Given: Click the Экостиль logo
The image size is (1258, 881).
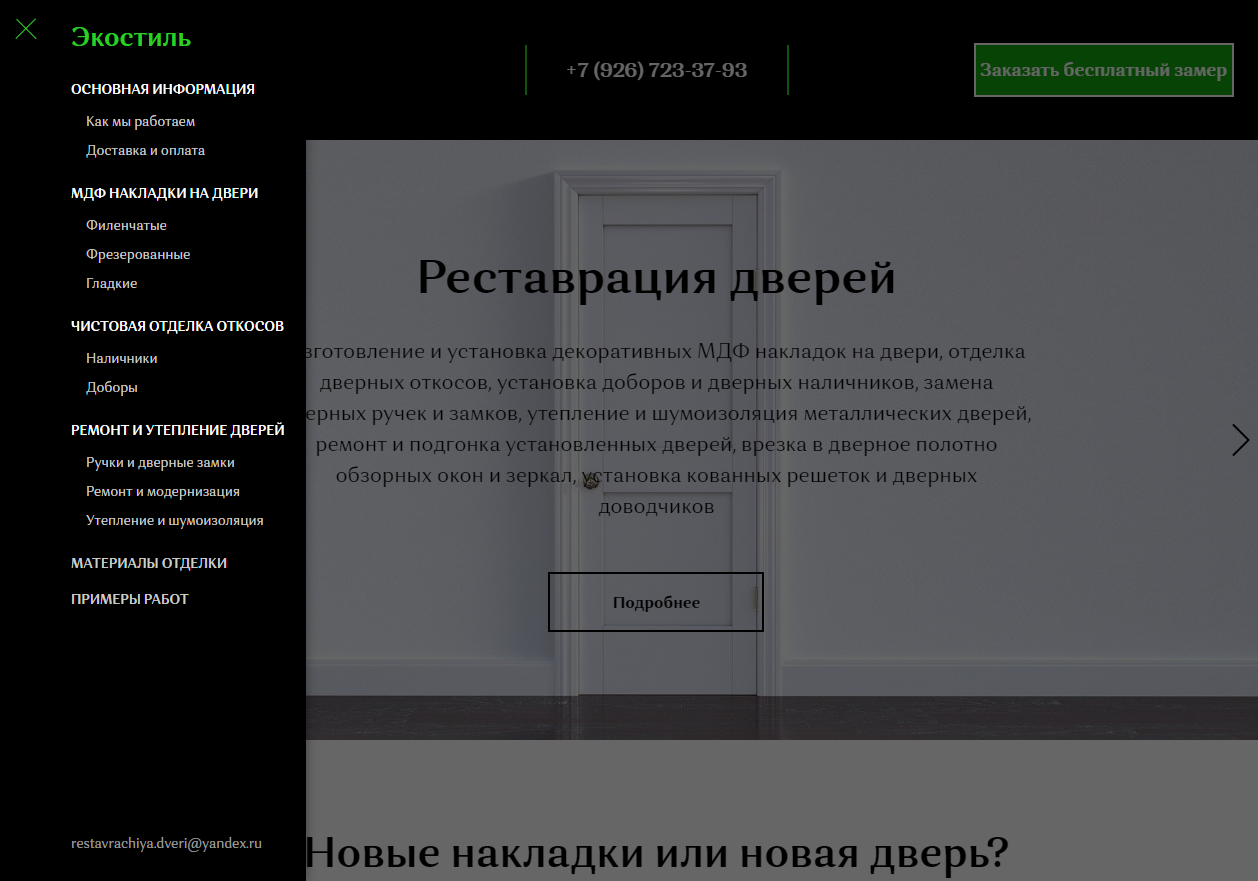Looking at the screenshot, I should click(x=130, y=38).
